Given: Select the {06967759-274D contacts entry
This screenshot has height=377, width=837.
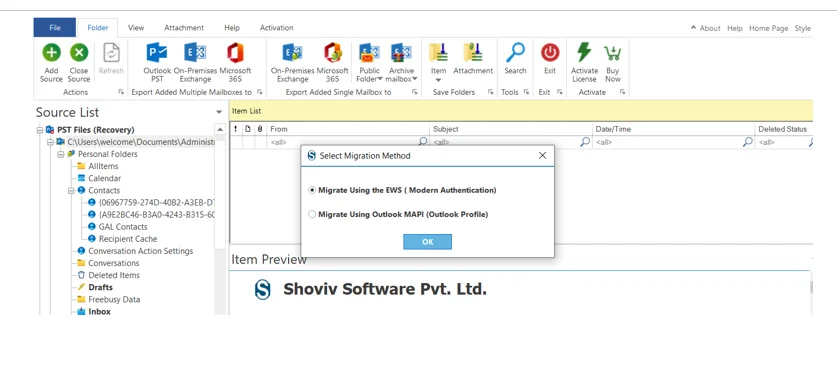Looking at the screenshot, I should [x=156, y=203].
